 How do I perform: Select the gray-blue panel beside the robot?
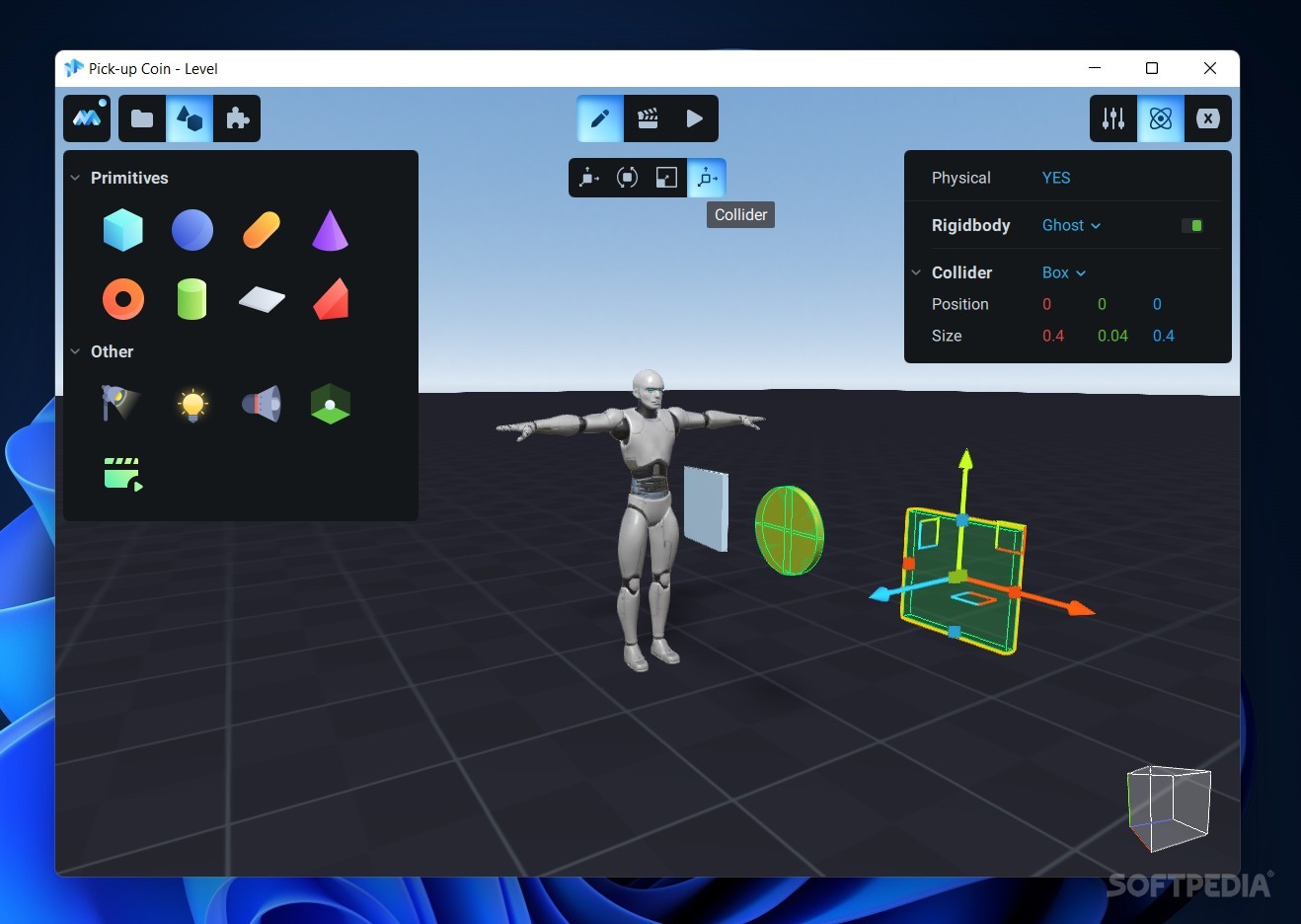coord(707,509)
